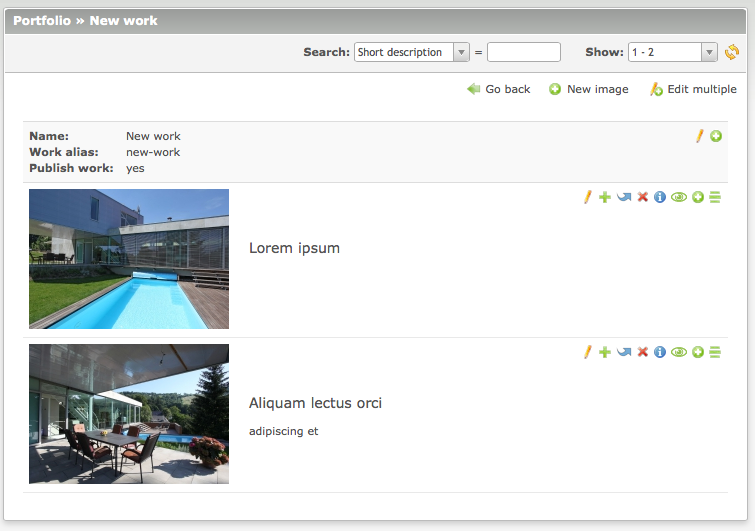Click Portfolio in the breadcrumb header
Screen dimensions: 755x531
42,20
